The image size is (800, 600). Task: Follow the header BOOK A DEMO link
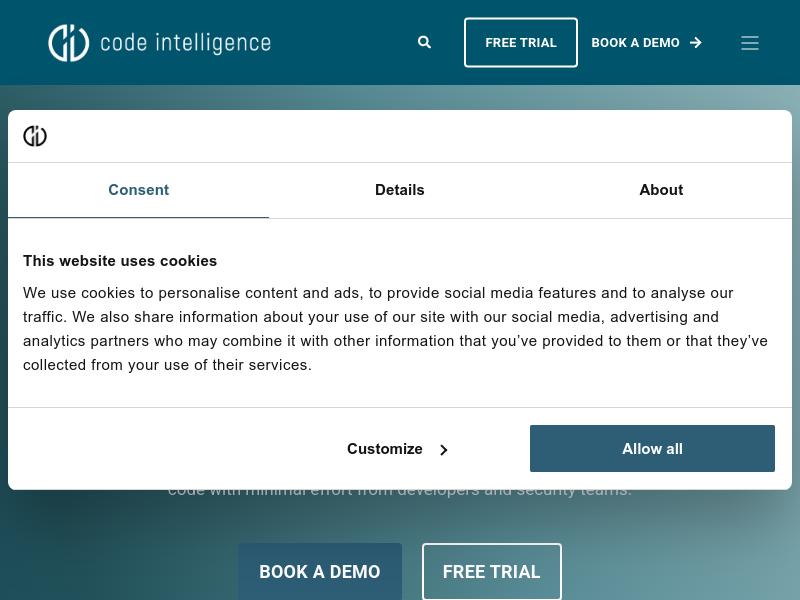[x=646, y=43]
